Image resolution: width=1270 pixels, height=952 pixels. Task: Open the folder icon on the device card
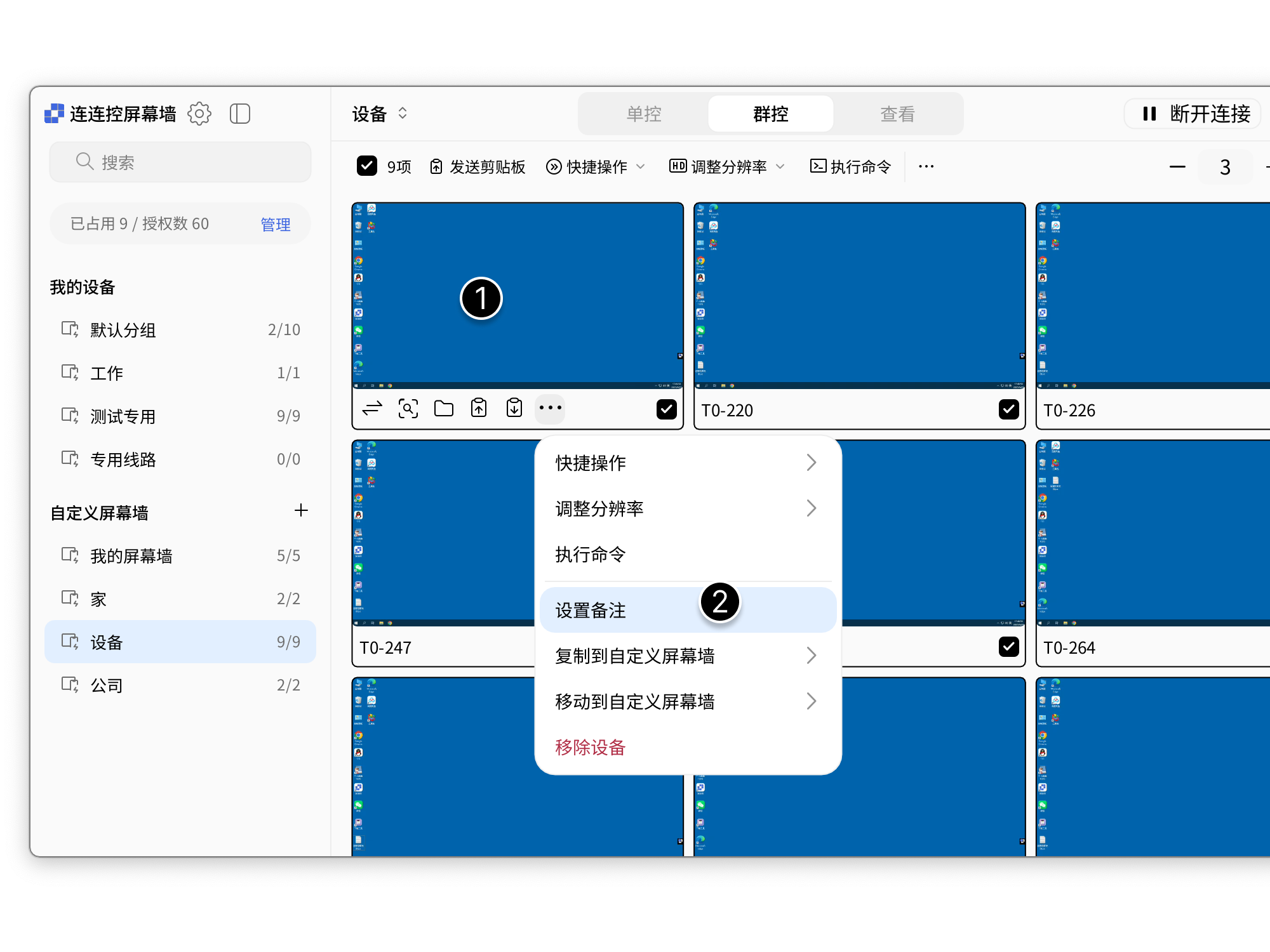pyautogui.click(x=443, y=408)
